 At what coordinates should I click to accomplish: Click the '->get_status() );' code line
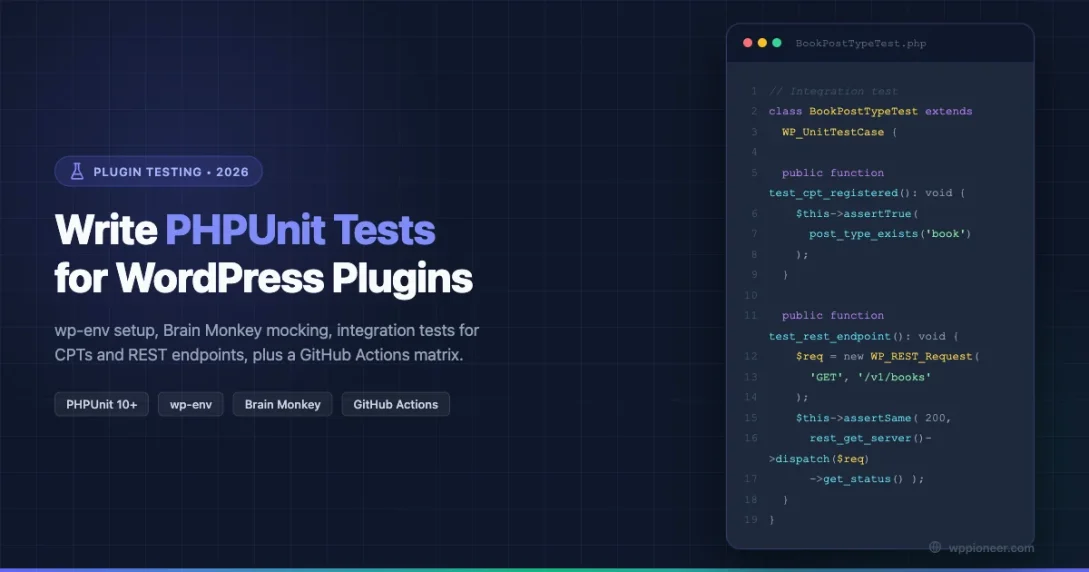click(x=867, y=479)
